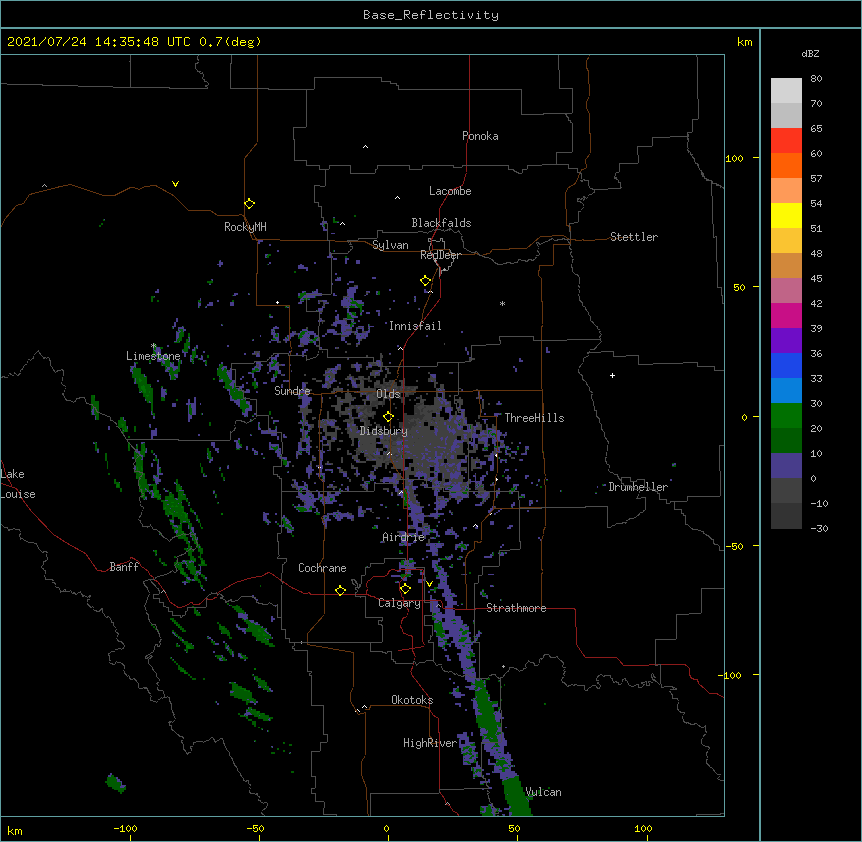Screen dimensions: 862x842
Task: Click the yellow diamond marker above Calgary label
Action: coord(405,589)
